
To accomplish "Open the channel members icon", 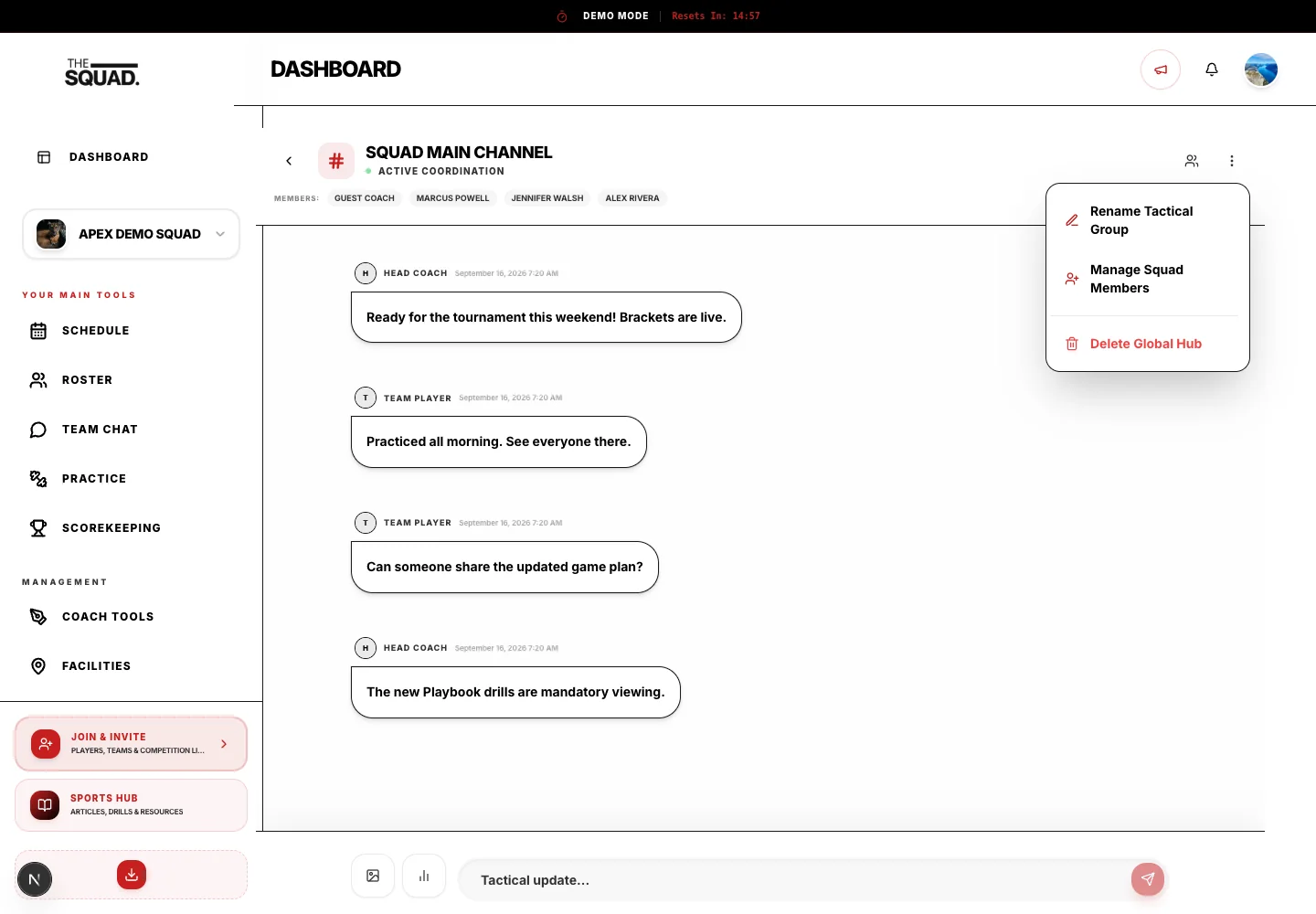I will 1192,161.
